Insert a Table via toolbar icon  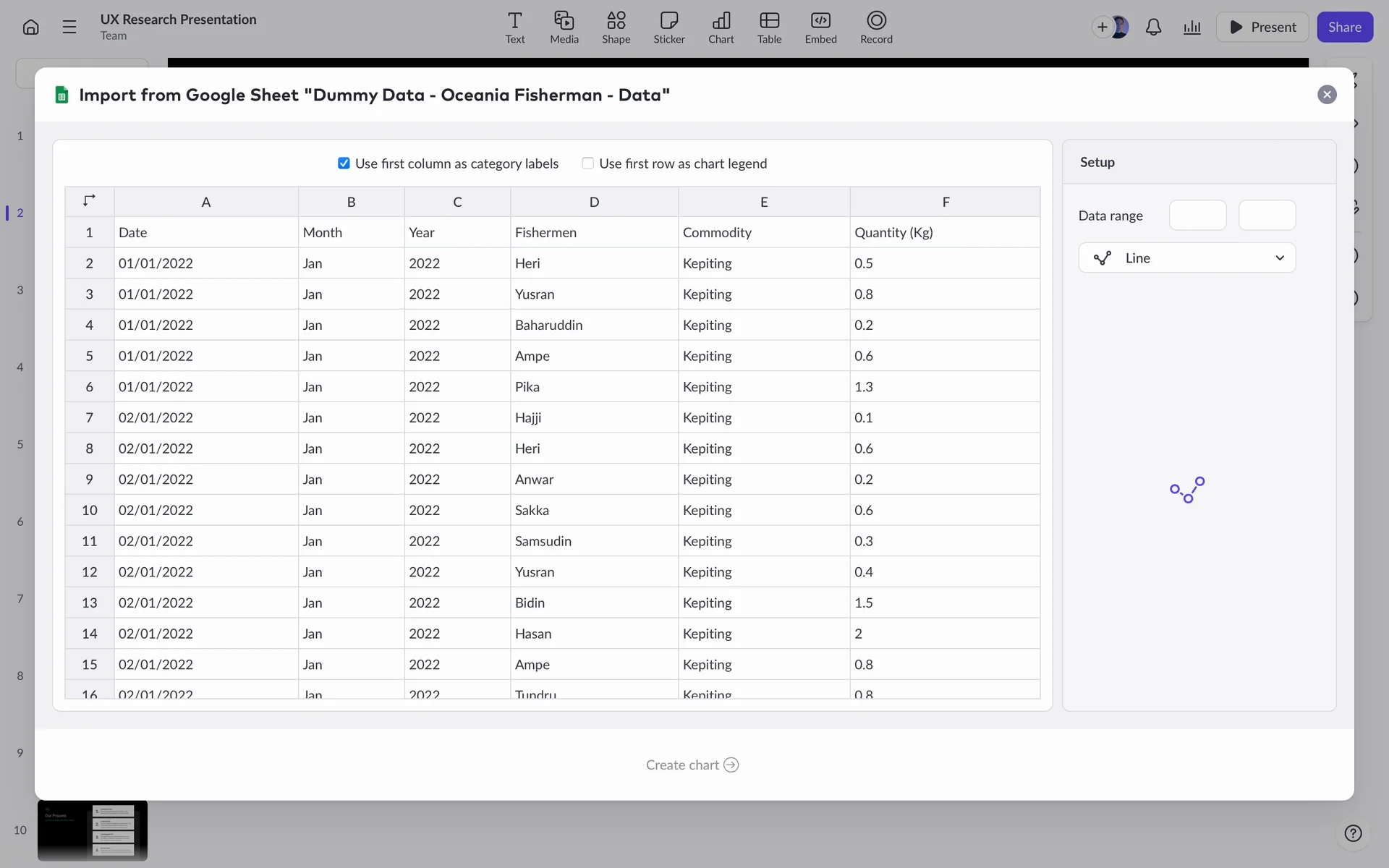[x=769, y=27]
